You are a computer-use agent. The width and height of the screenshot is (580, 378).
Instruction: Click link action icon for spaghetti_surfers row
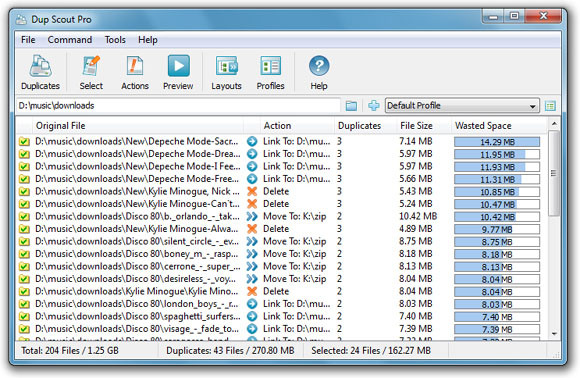(252, 317)
